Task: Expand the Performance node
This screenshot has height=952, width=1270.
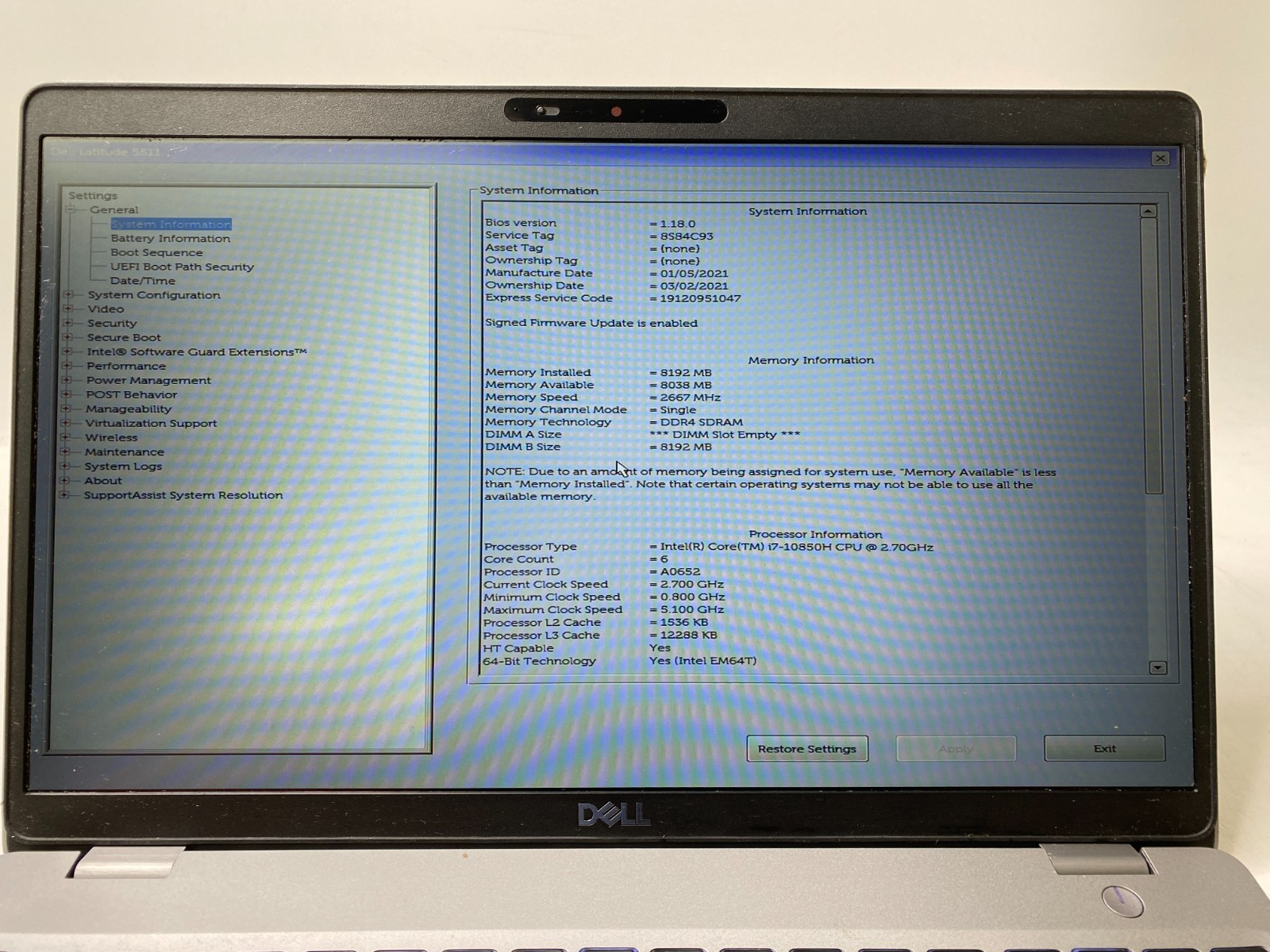Action: pyautogui.click(x=67, y=366)
